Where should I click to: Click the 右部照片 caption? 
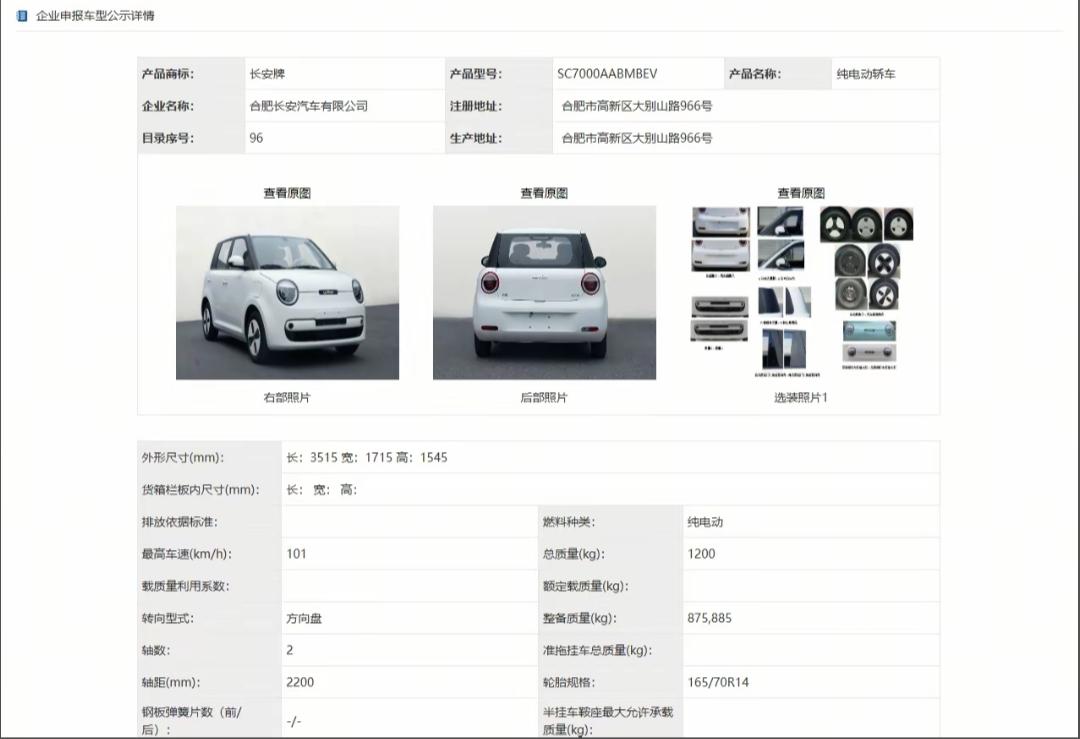coord(287,397)
